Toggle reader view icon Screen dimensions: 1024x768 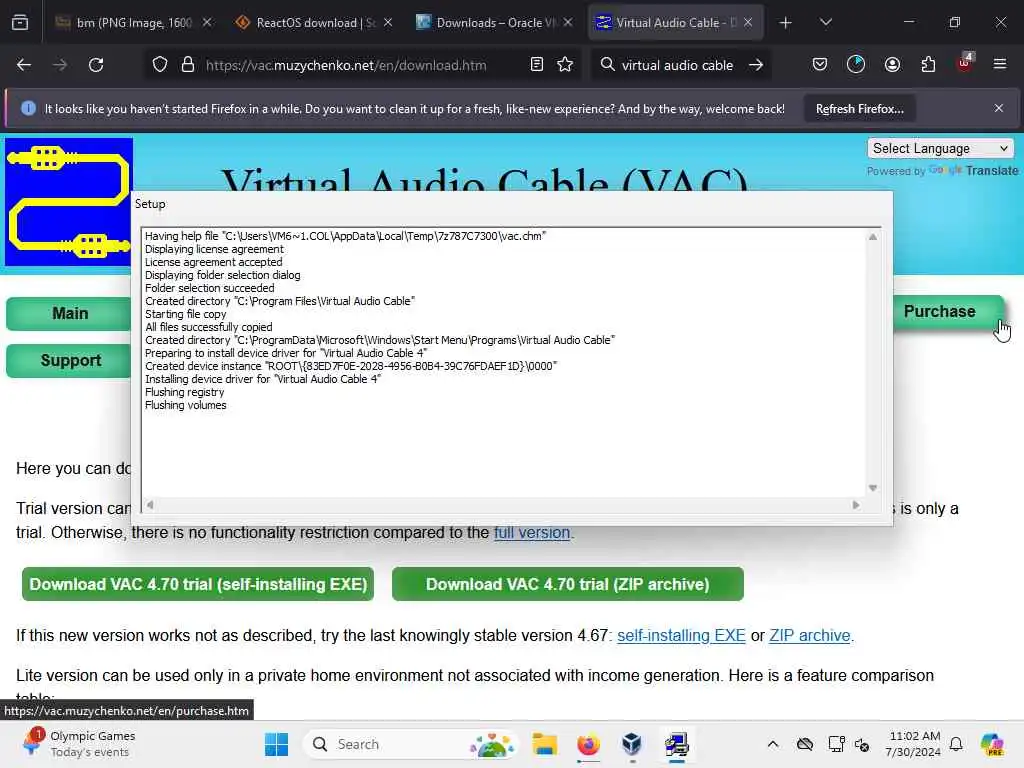click(x=537, y=65)
